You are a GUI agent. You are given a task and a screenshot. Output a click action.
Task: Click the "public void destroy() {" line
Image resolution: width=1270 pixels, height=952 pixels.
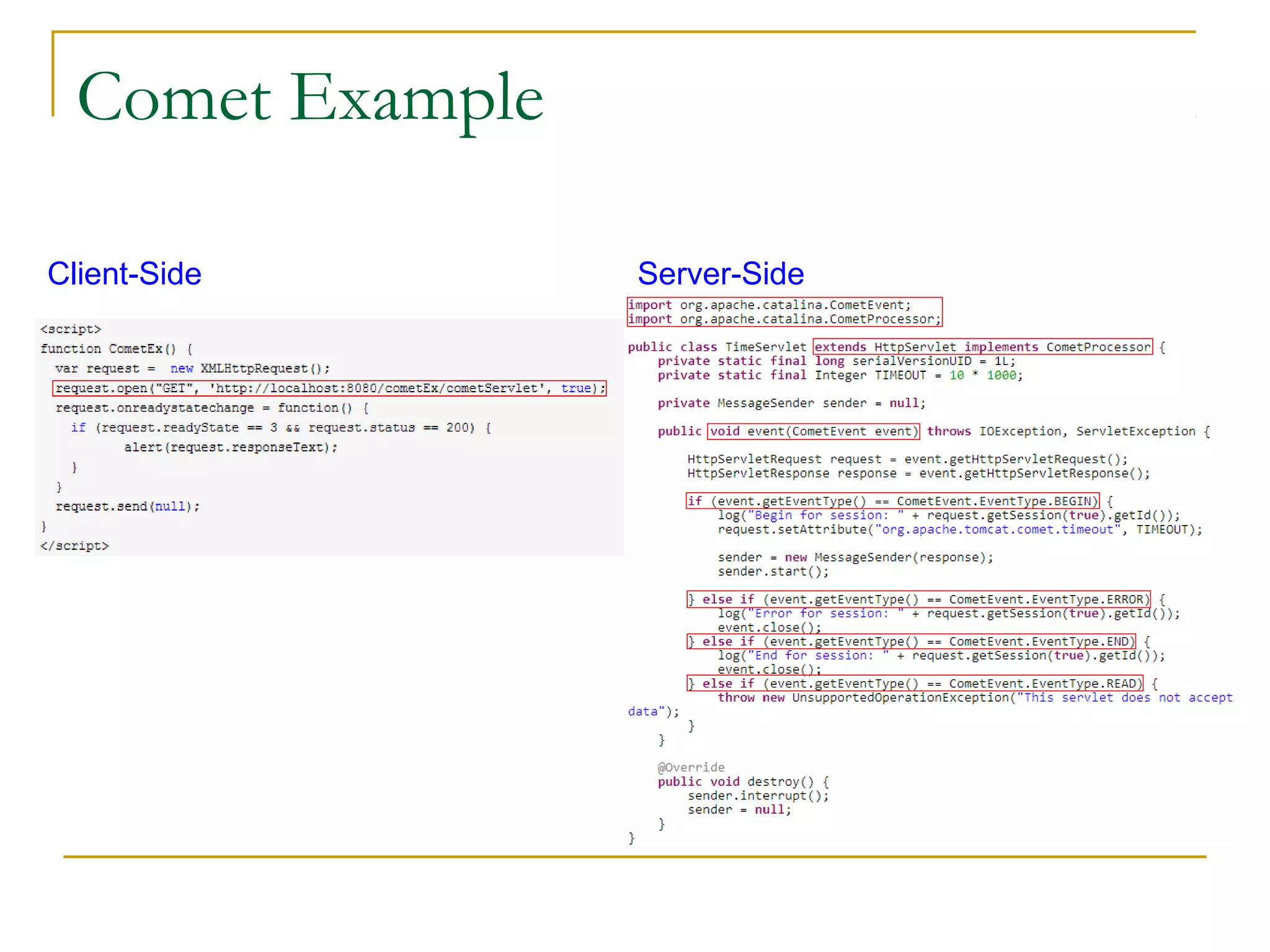[x=744, y=782]
